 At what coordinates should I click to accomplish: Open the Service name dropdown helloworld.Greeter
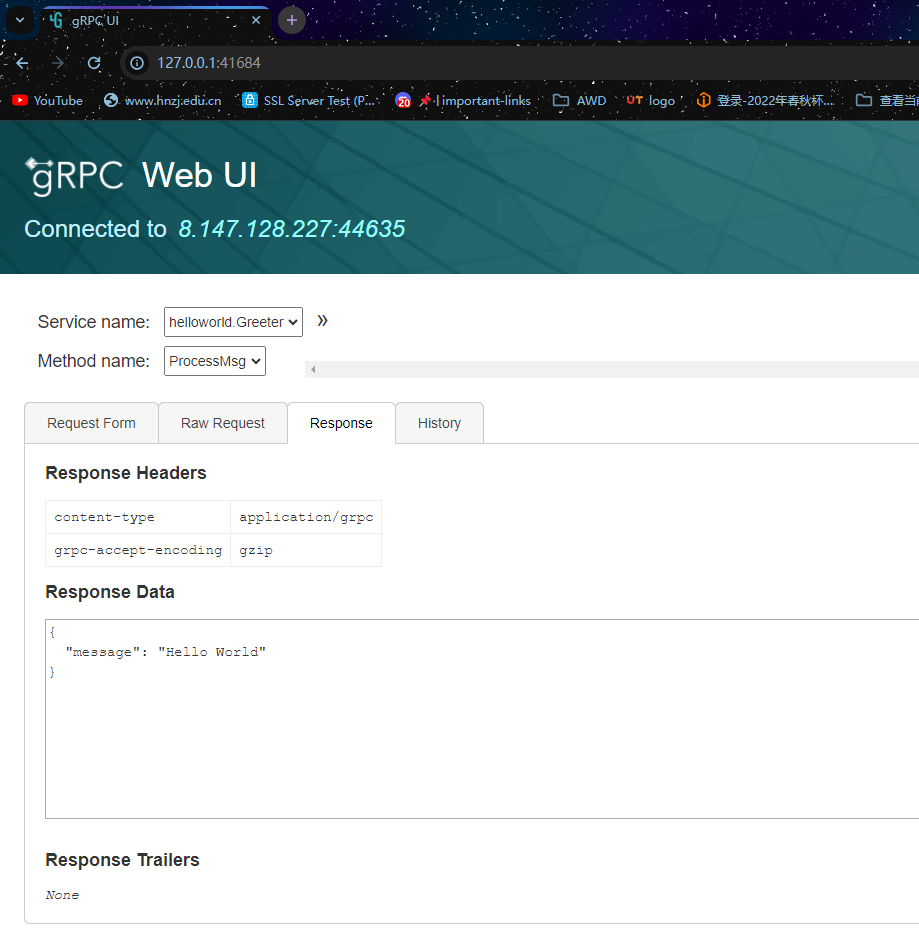click(x=233, y=322)
